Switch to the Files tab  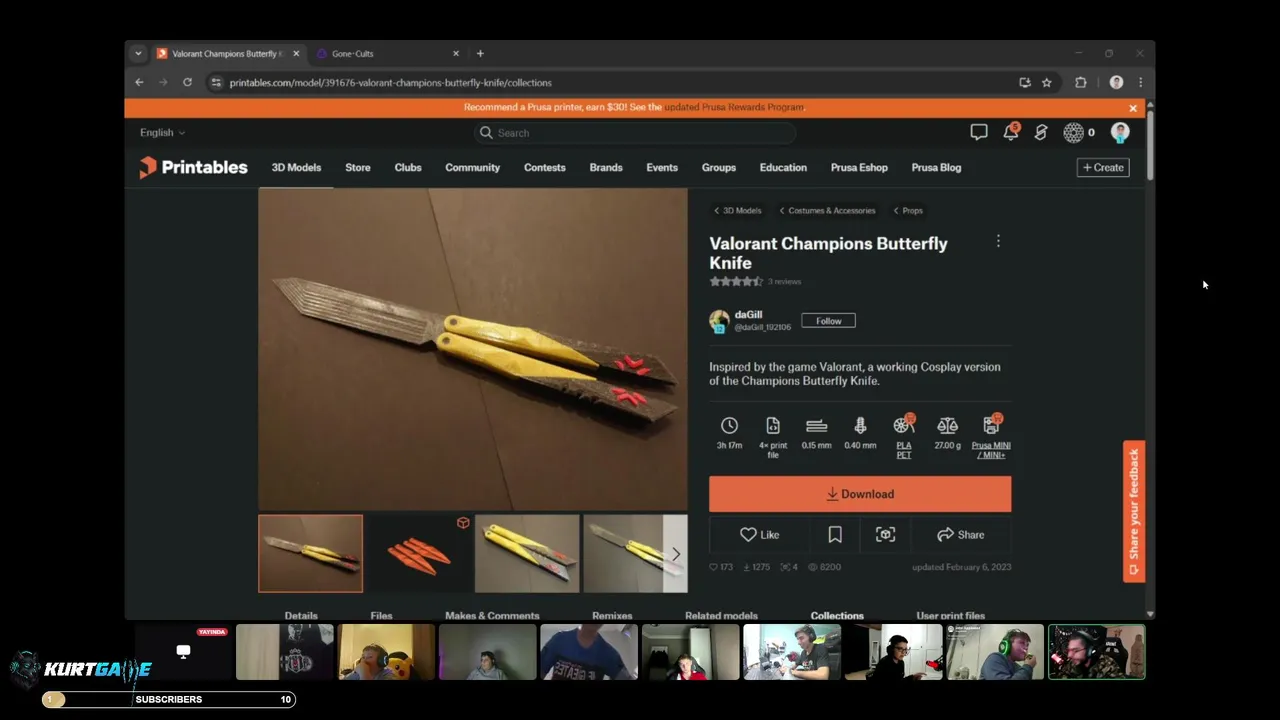[x=381, y=615]
